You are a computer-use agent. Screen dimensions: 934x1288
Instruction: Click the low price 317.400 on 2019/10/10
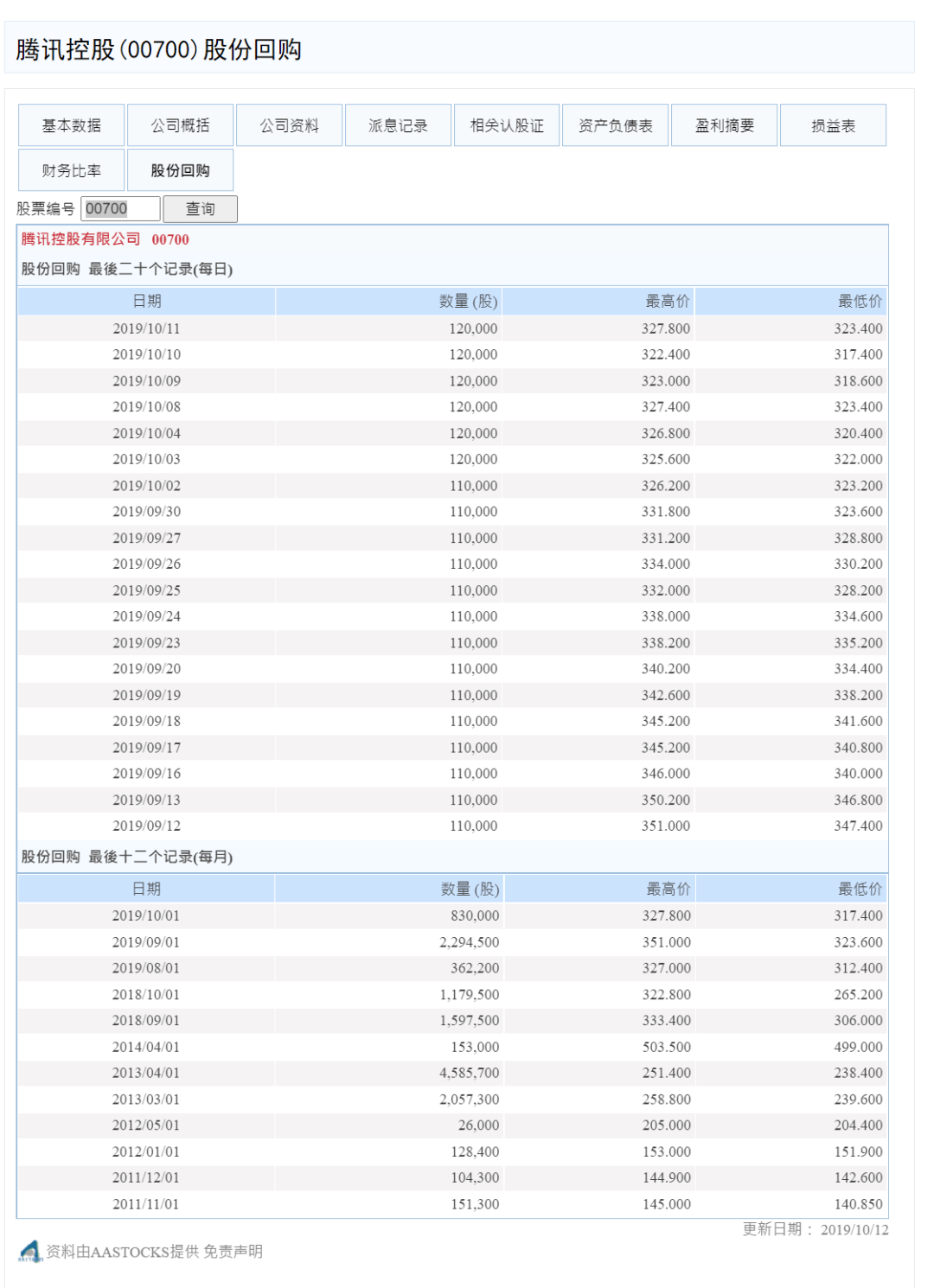click(x=858, y=354)
